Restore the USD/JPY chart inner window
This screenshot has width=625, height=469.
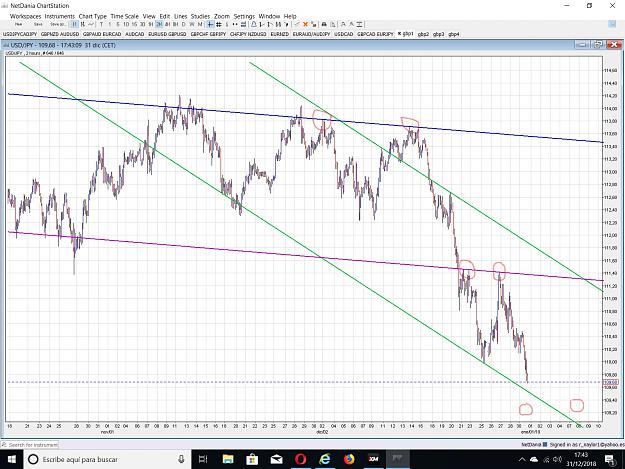[x=598, y=45]
